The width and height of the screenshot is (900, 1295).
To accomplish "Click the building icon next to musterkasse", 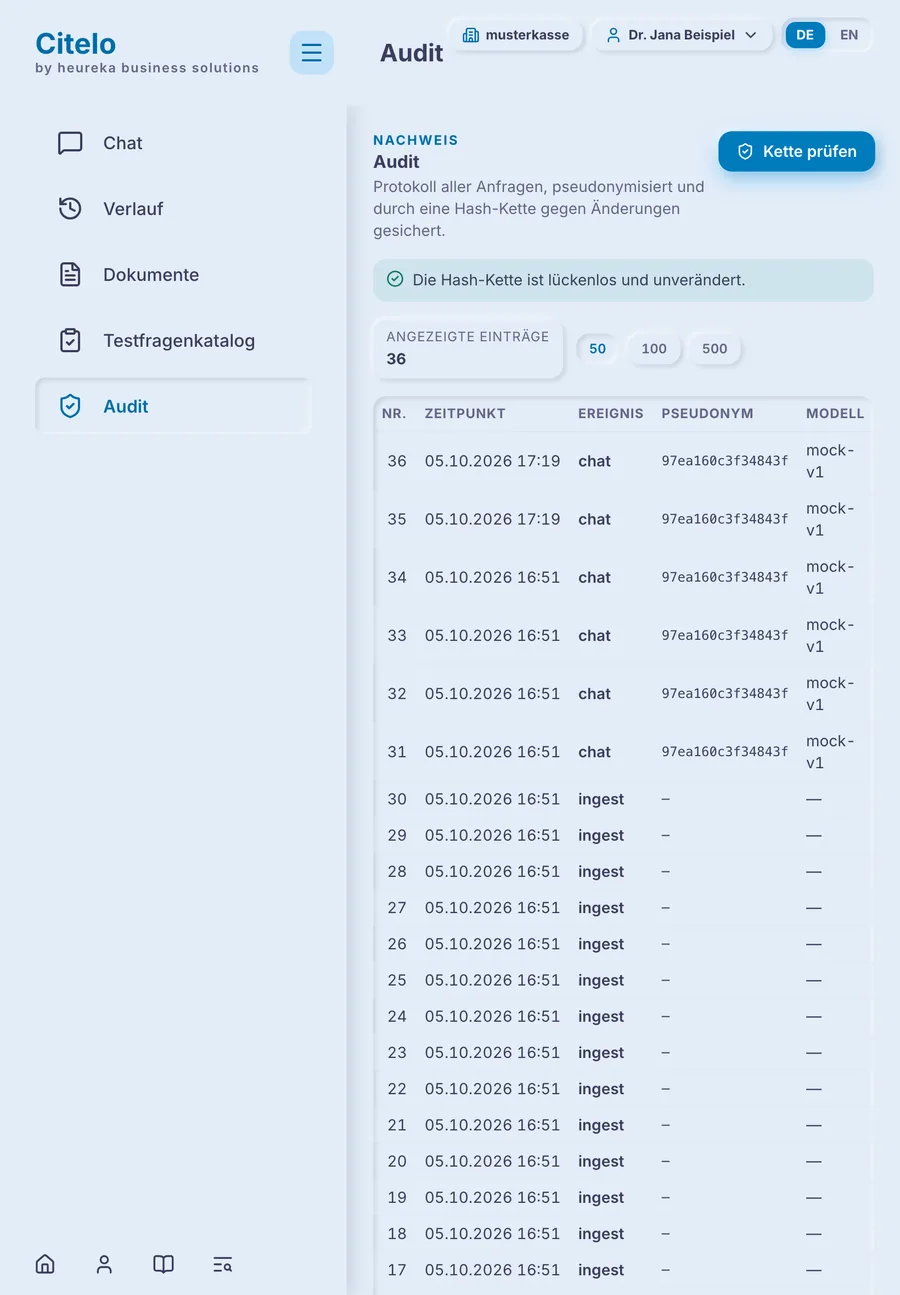I will tap(470, 35).
